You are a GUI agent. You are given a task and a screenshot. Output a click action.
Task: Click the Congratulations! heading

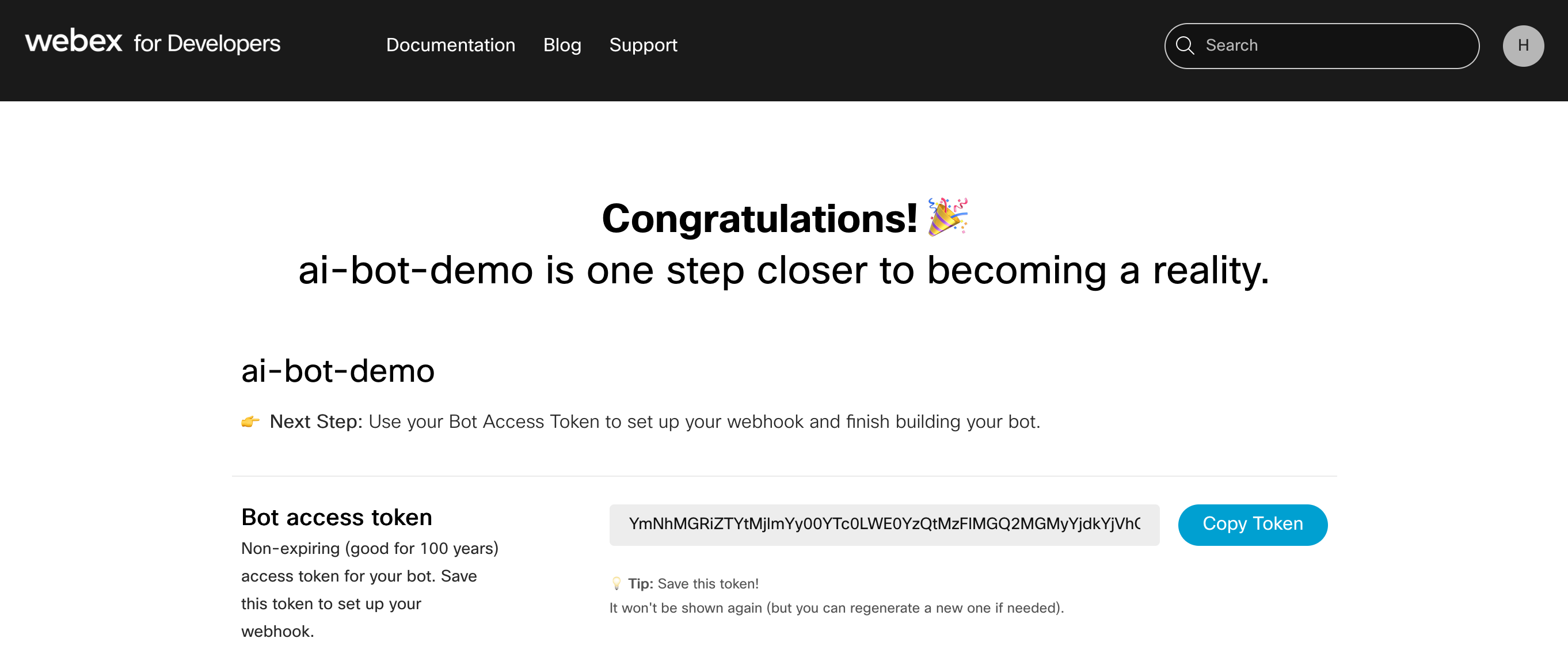pos(760,218)
